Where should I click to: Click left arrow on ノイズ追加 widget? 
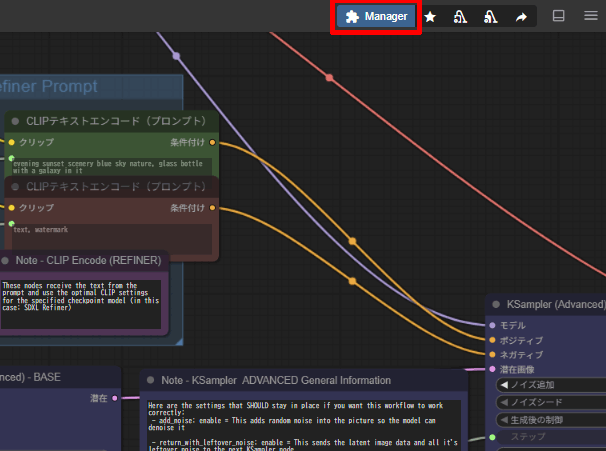tap(504, 385)
